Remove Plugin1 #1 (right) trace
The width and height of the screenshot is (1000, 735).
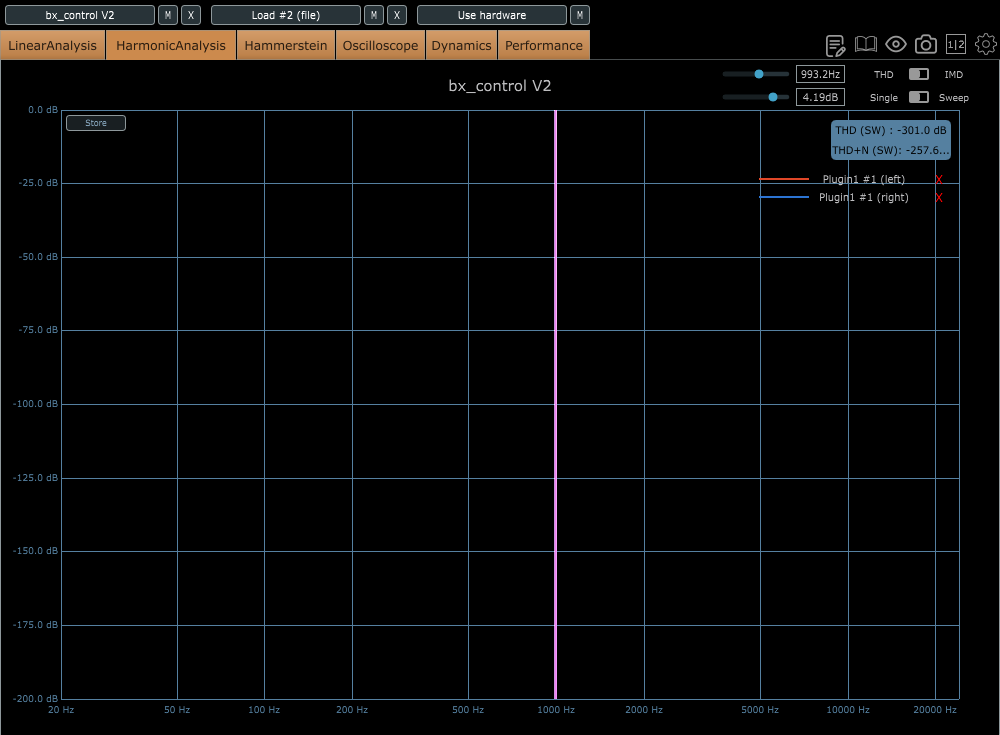(939, 197)
